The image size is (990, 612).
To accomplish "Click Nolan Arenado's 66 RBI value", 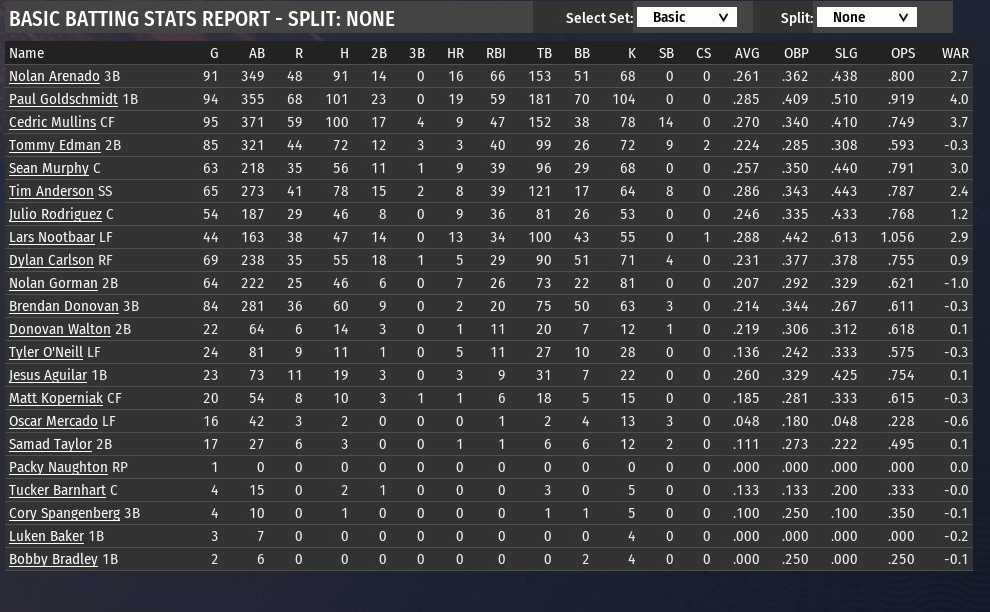I will (498, 76).
